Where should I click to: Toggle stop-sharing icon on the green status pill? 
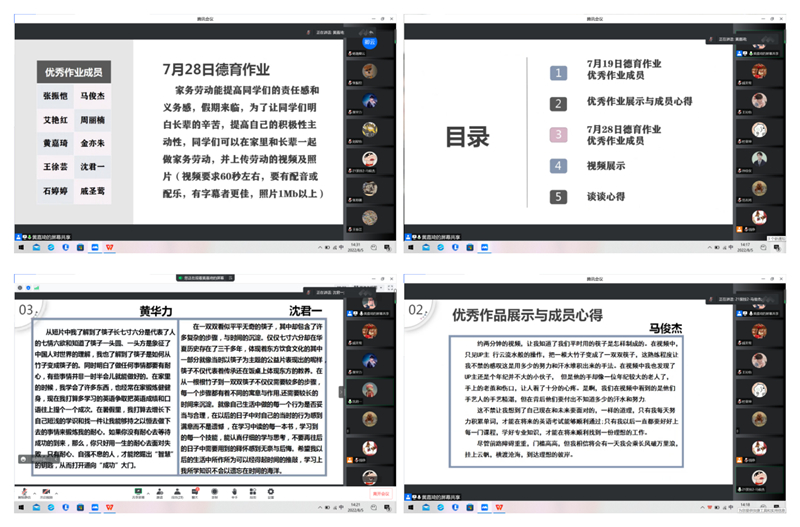231,278
